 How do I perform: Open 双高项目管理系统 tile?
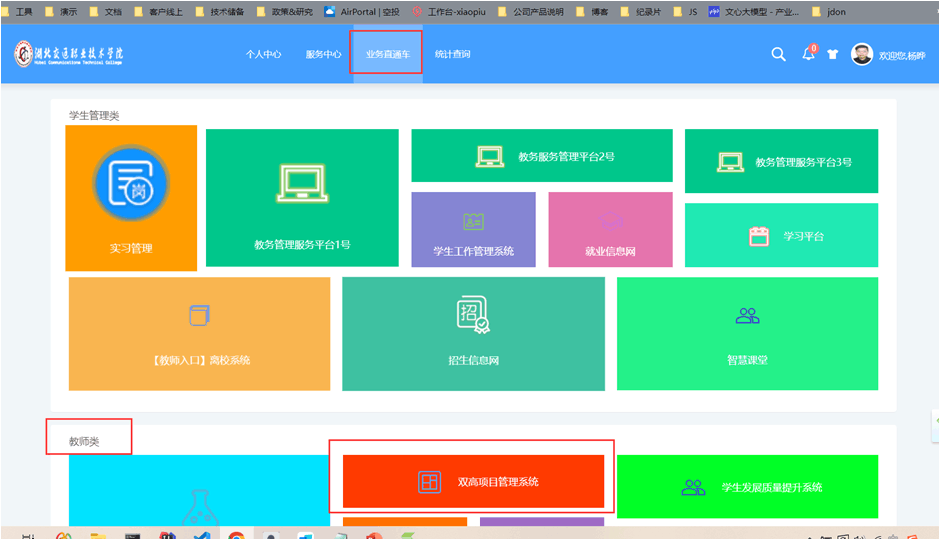(473, 482)
